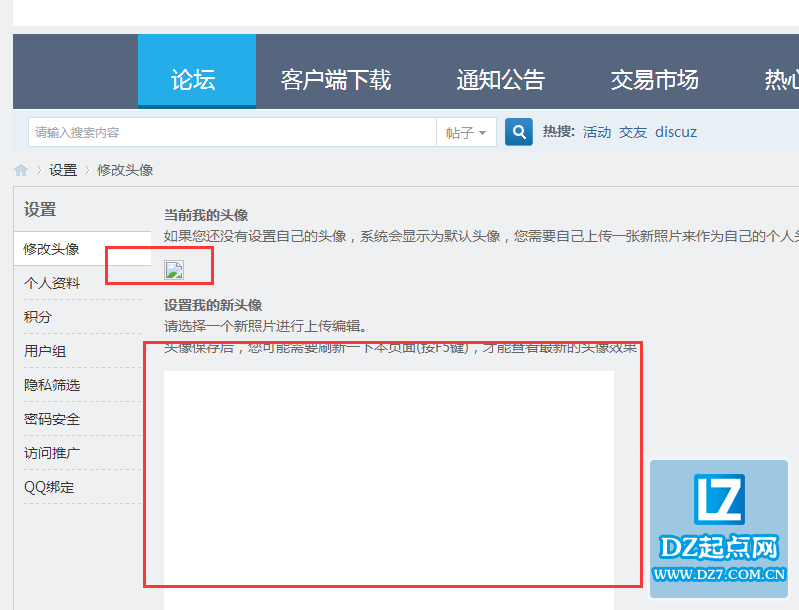The width and height of the screenshot is (799, 610).
Task: Click the home icon in breadcrumb
Action: pyautogui.click(x=21, y=170)
